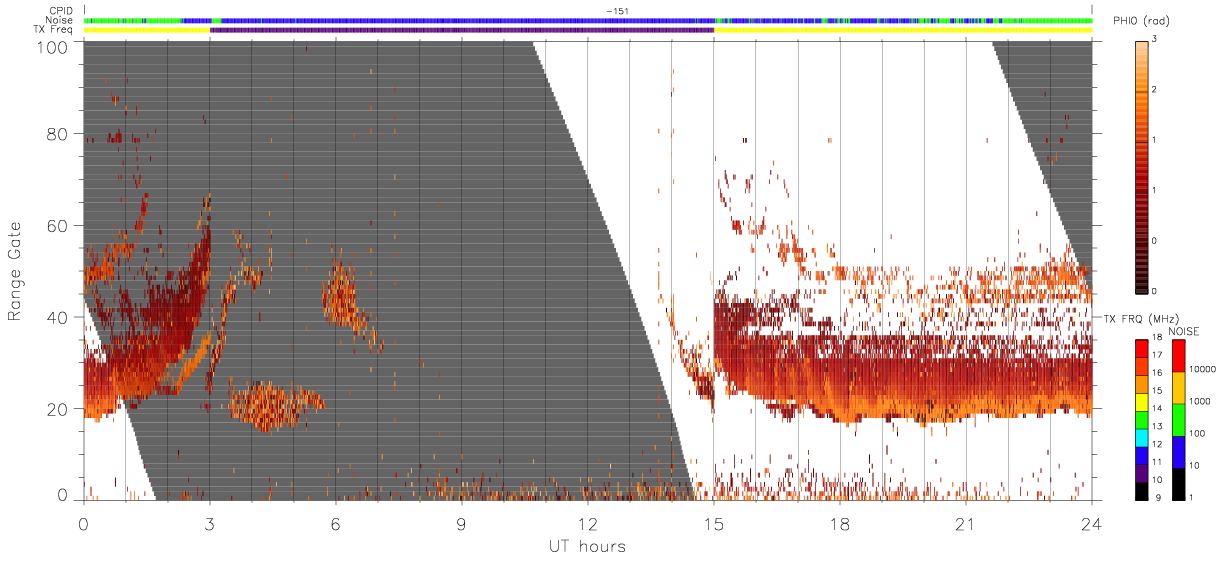Select the purple 10-11 MHz TX FRQ swatch
The width and height of the screenshot is (1228, 567).
click(1144, 472)
